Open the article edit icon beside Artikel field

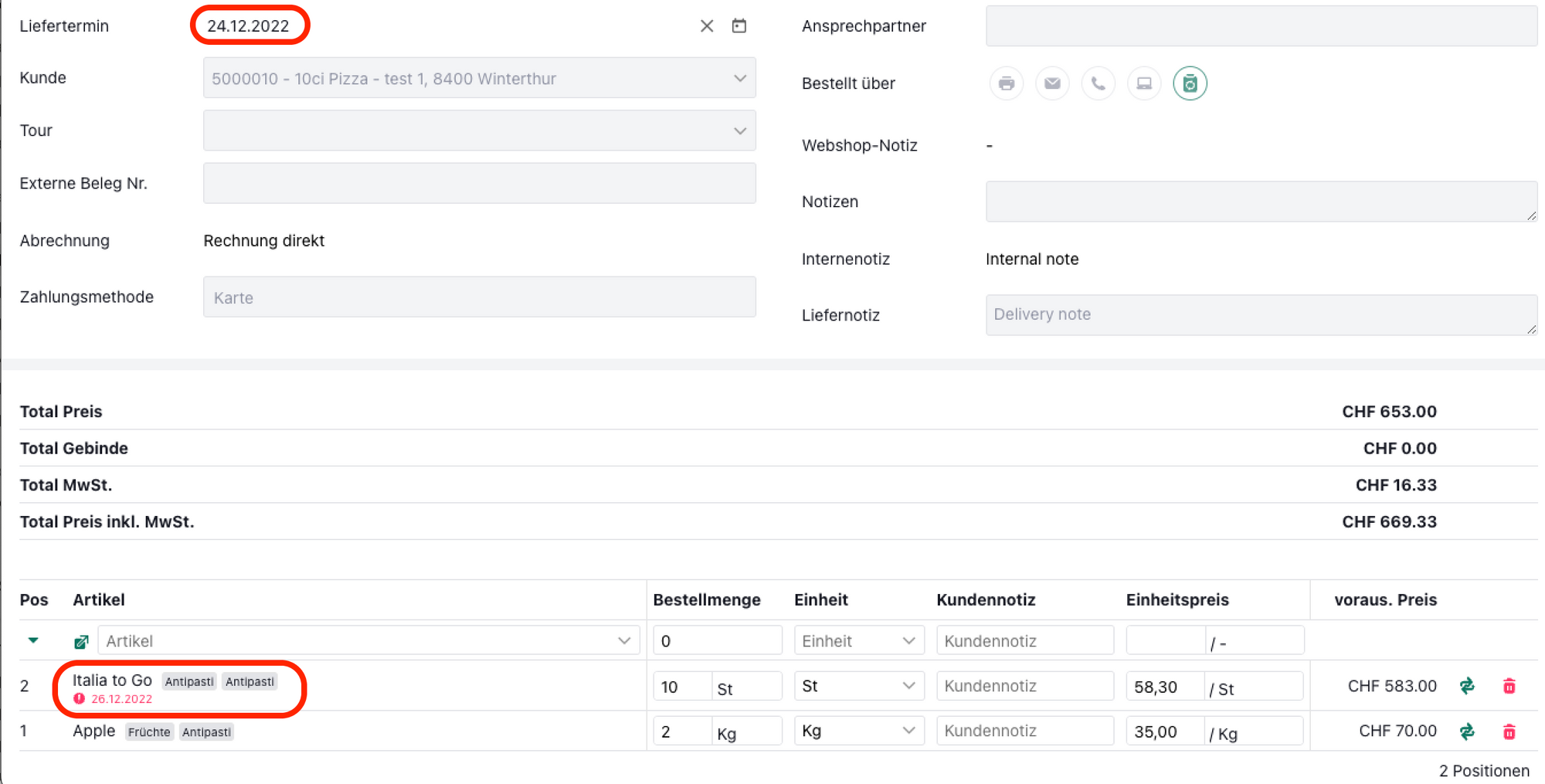(81, 642)
